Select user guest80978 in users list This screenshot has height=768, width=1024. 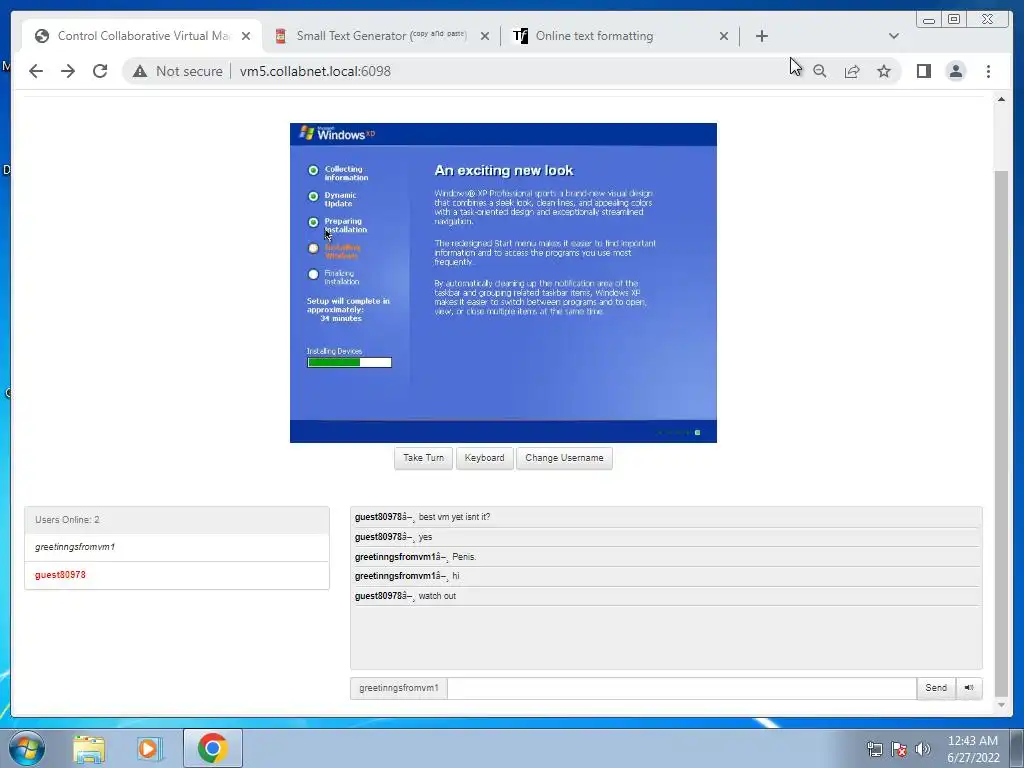(x=177, y=575)
